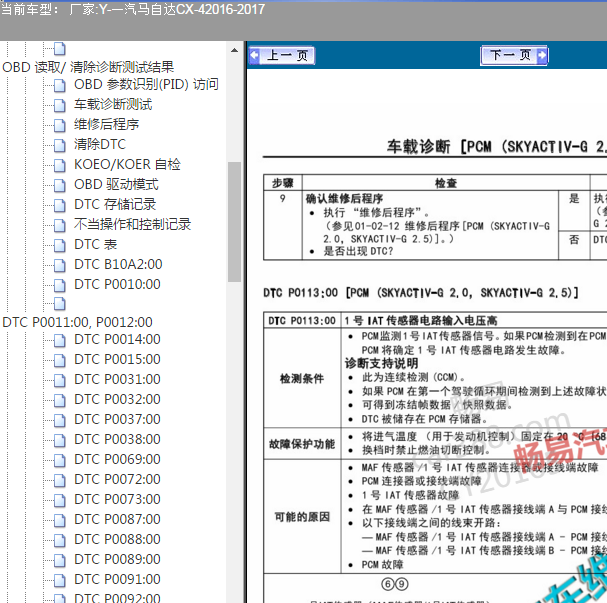Open document icon for DTC P0031:00

pos(60,380)
